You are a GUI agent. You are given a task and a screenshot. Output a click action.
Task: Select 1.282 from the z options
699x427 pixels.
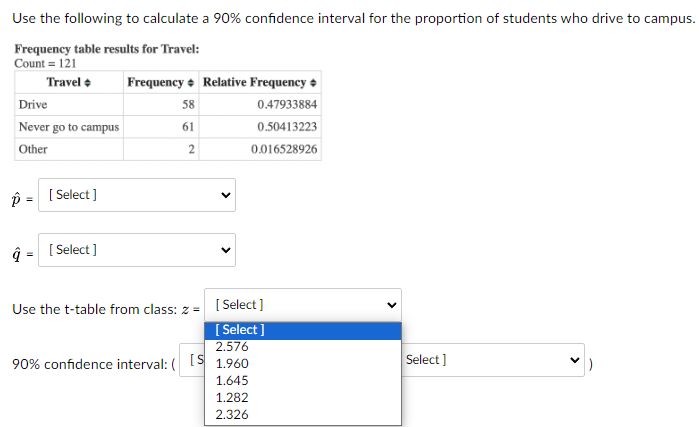click(x=232, y=398)
